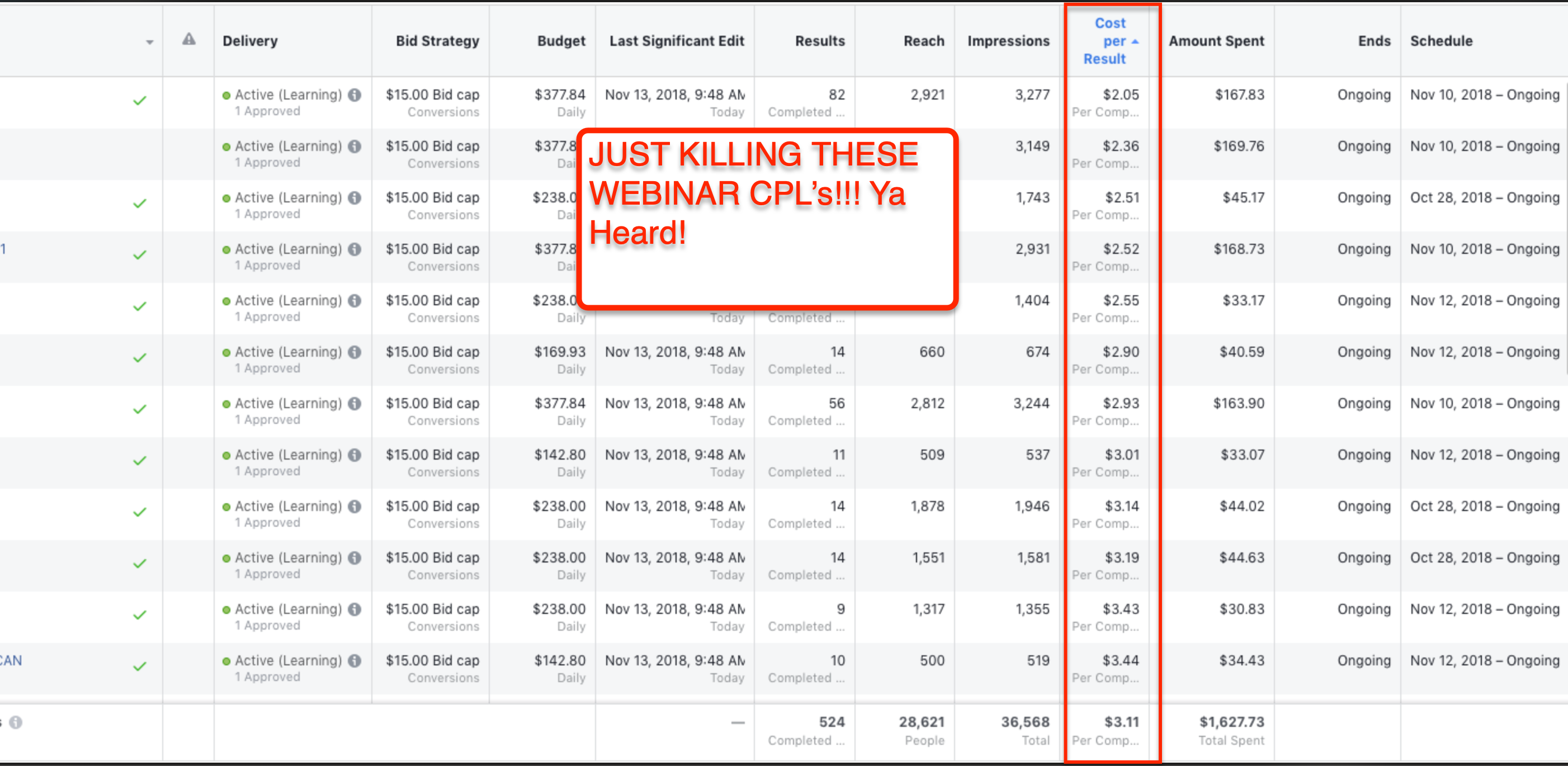Open info icon in the $2.55 row
The image size is (1568, 766).
pos(355,301)
